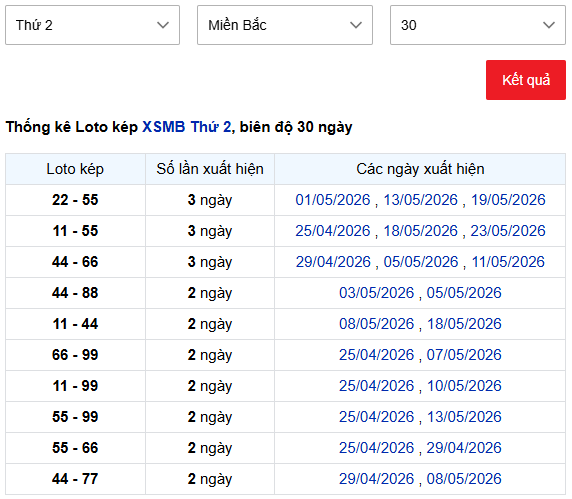Open date 25/04/2026 in the 55 - 99 row
The height and width of the screenshot is (499, 572).
click(x=376, y=417)
